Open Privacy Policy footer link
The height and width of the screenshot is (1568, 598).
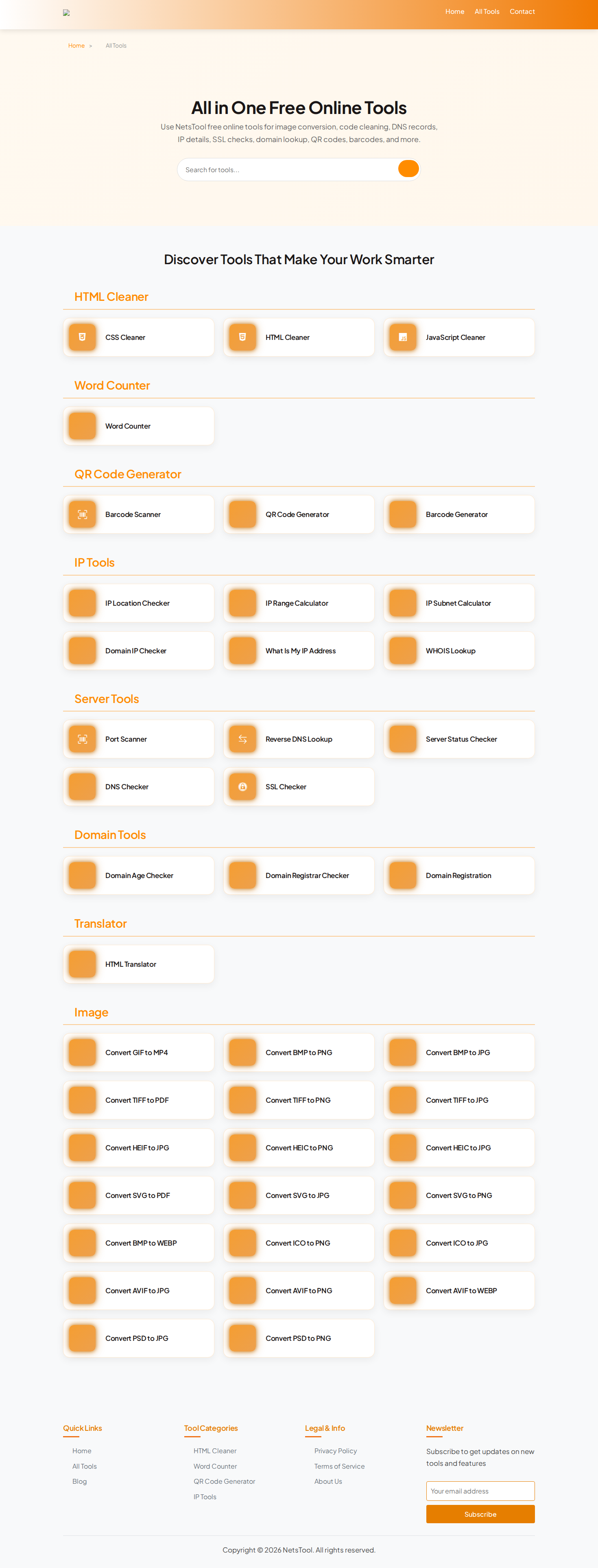[x=335, y=1450]
